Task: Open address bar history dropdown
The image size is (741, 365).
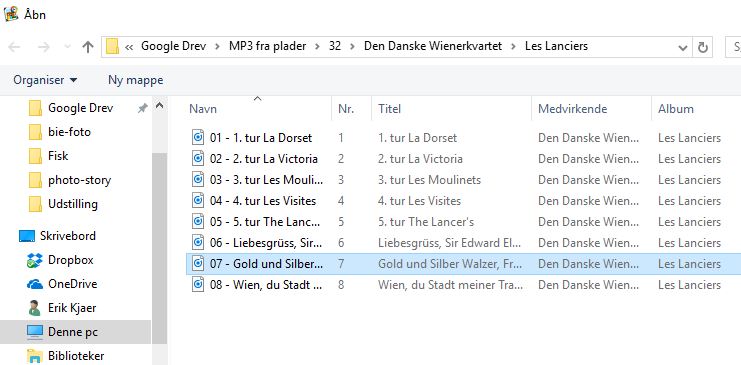Action: click(x=682, y=47)
